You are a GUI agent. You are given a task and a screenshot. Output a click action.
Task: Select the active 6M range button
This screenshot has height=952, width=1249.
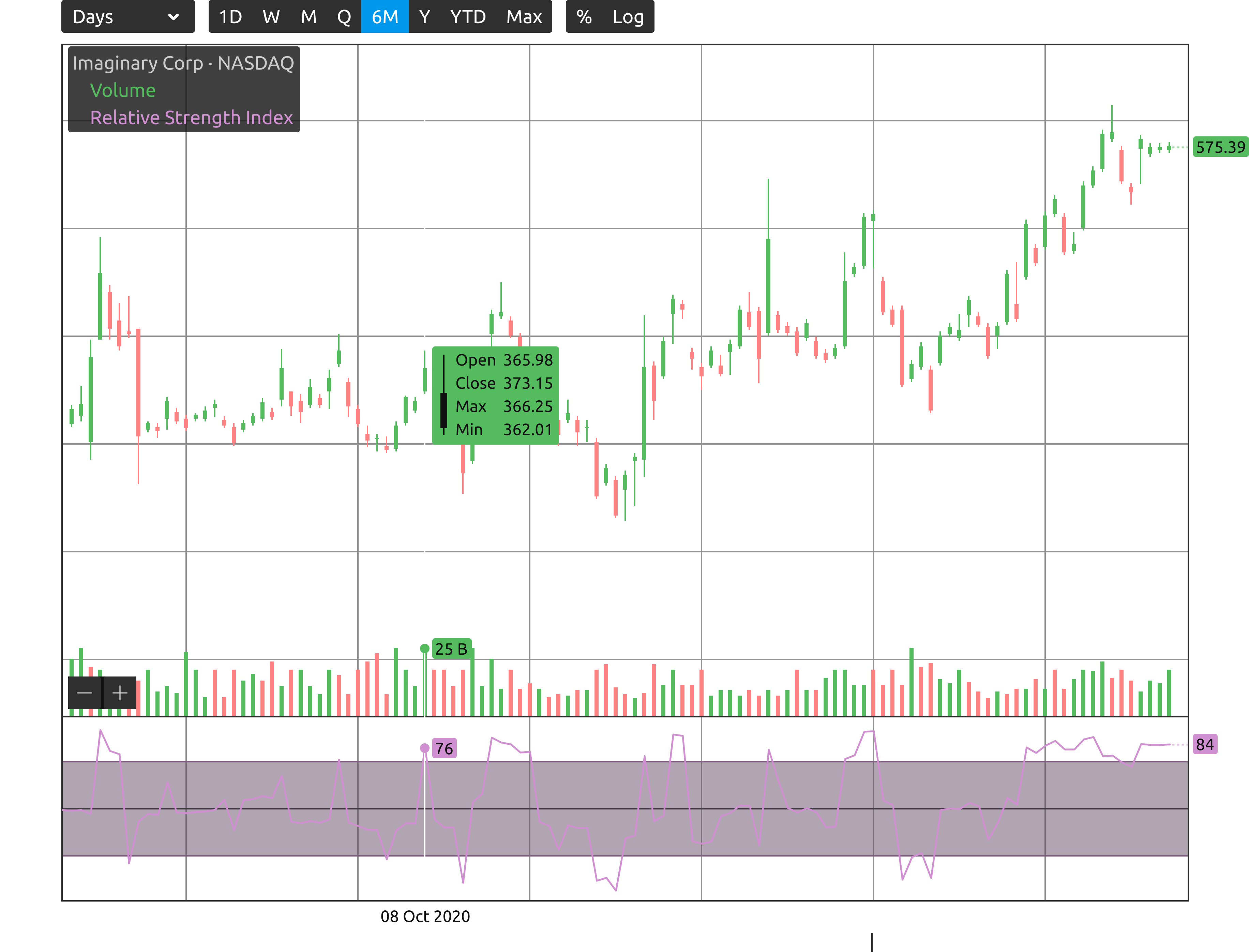click(385, 17)
